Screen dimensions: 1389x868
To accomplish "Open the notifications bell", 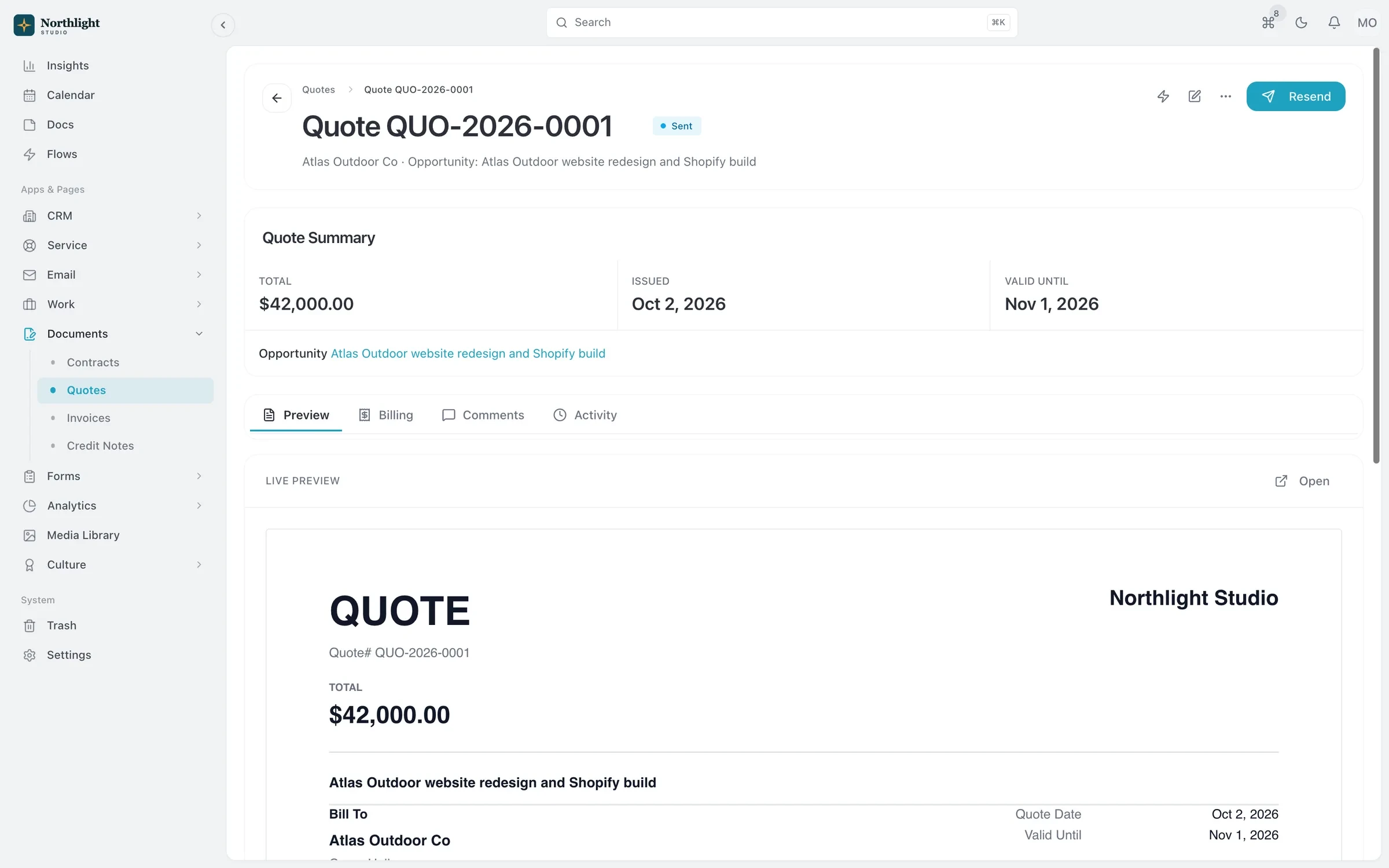I will tap(1334, 23).
